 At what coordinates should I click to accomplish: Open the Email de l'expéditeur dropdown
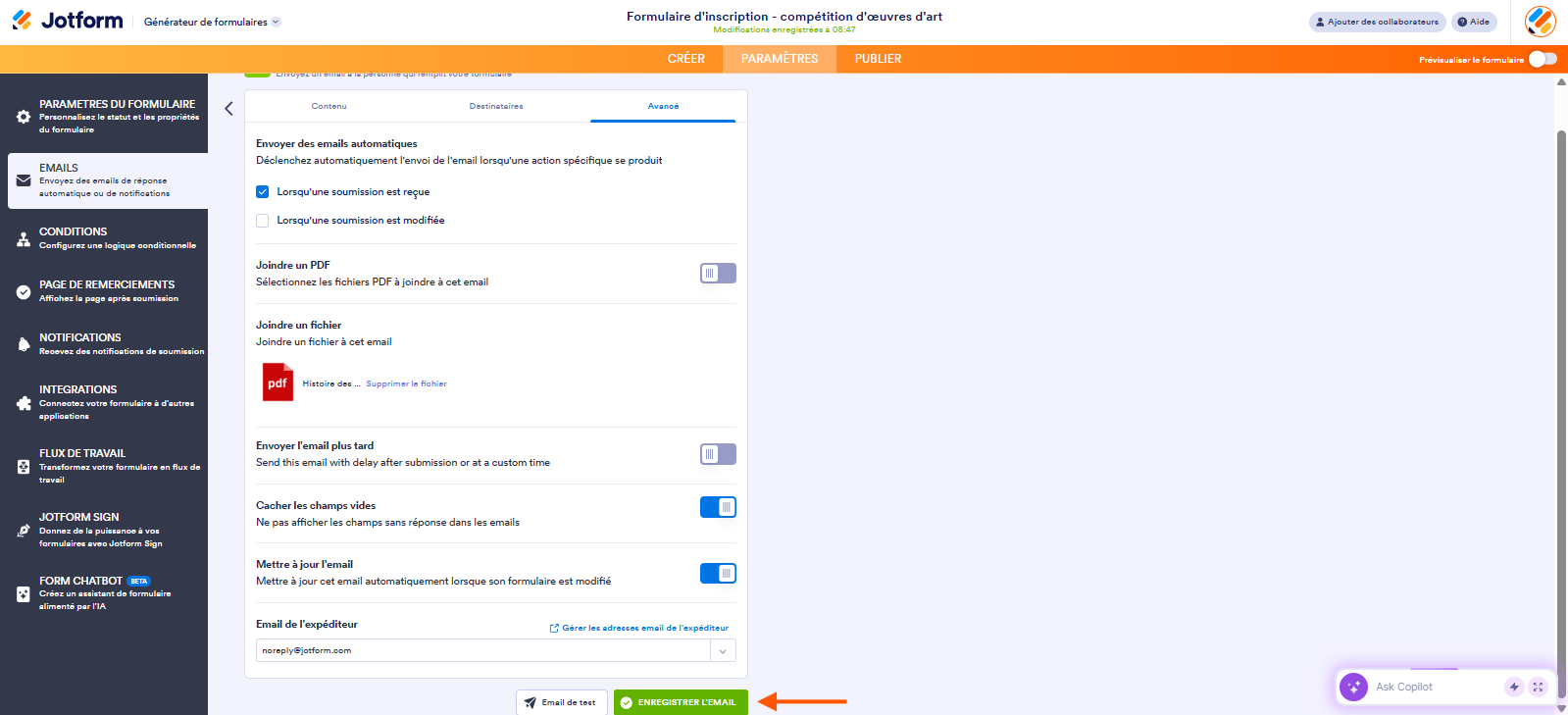495,650
